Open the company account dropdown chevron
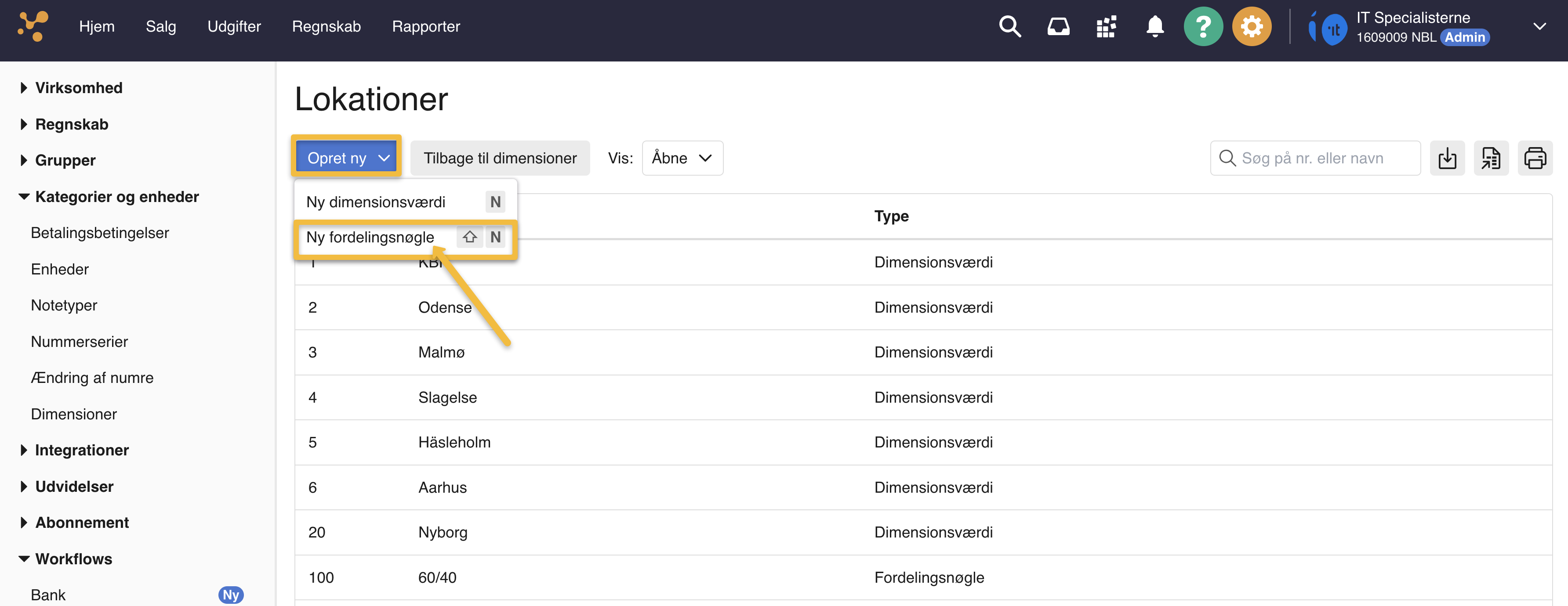 (x=1539, y=27)
